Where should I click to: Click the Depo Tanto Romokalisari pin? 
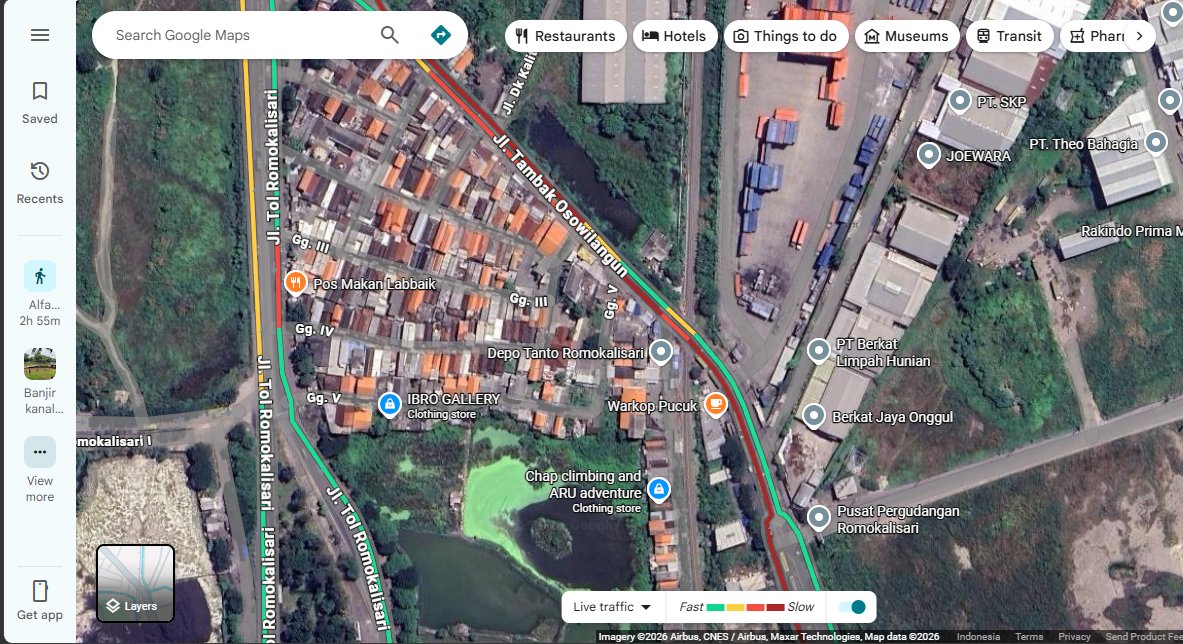pyautogui.click(x=661, y=351)
